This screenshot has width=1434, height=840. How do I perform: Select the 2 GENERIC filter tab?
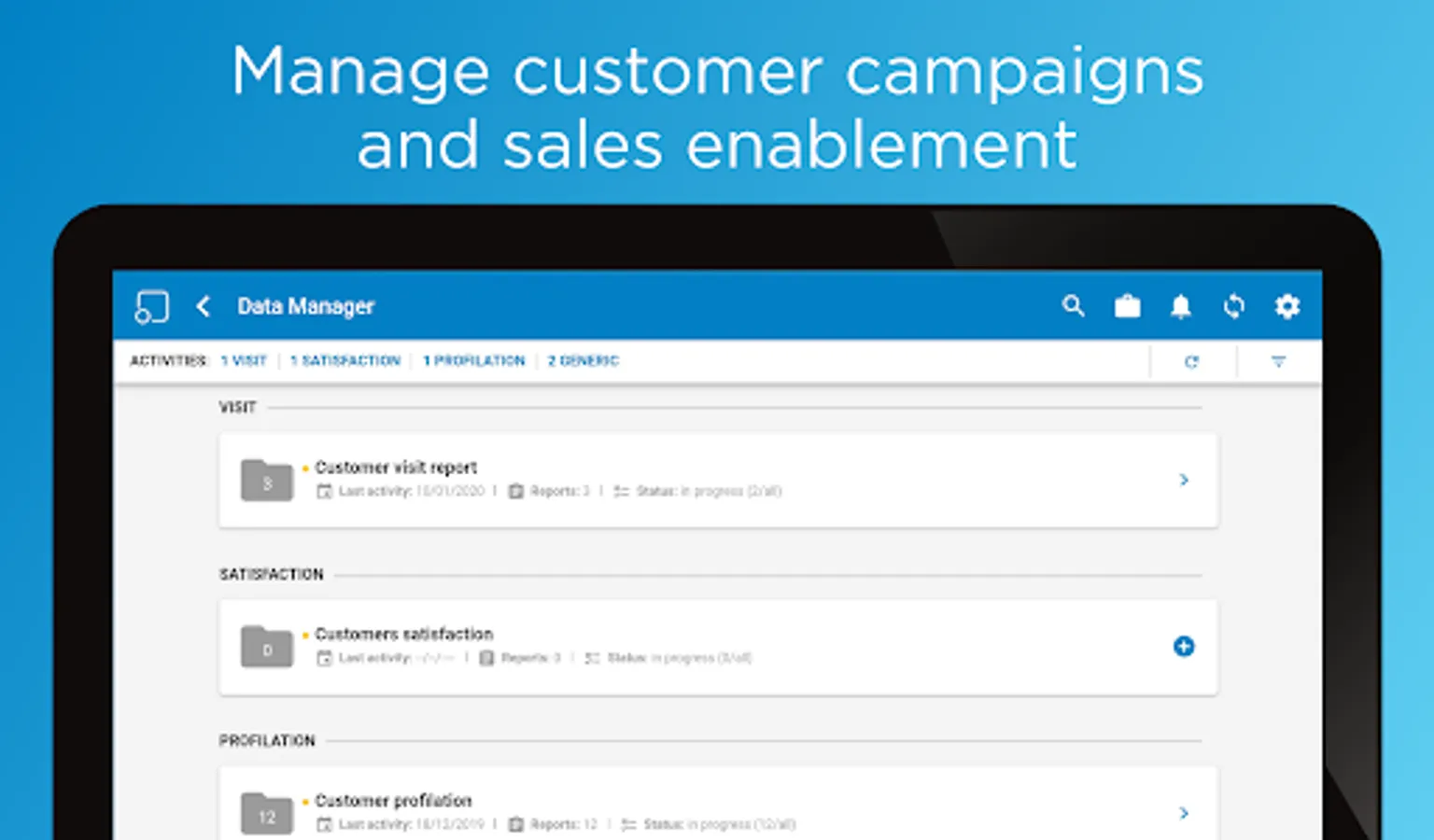tap(583, 360)
